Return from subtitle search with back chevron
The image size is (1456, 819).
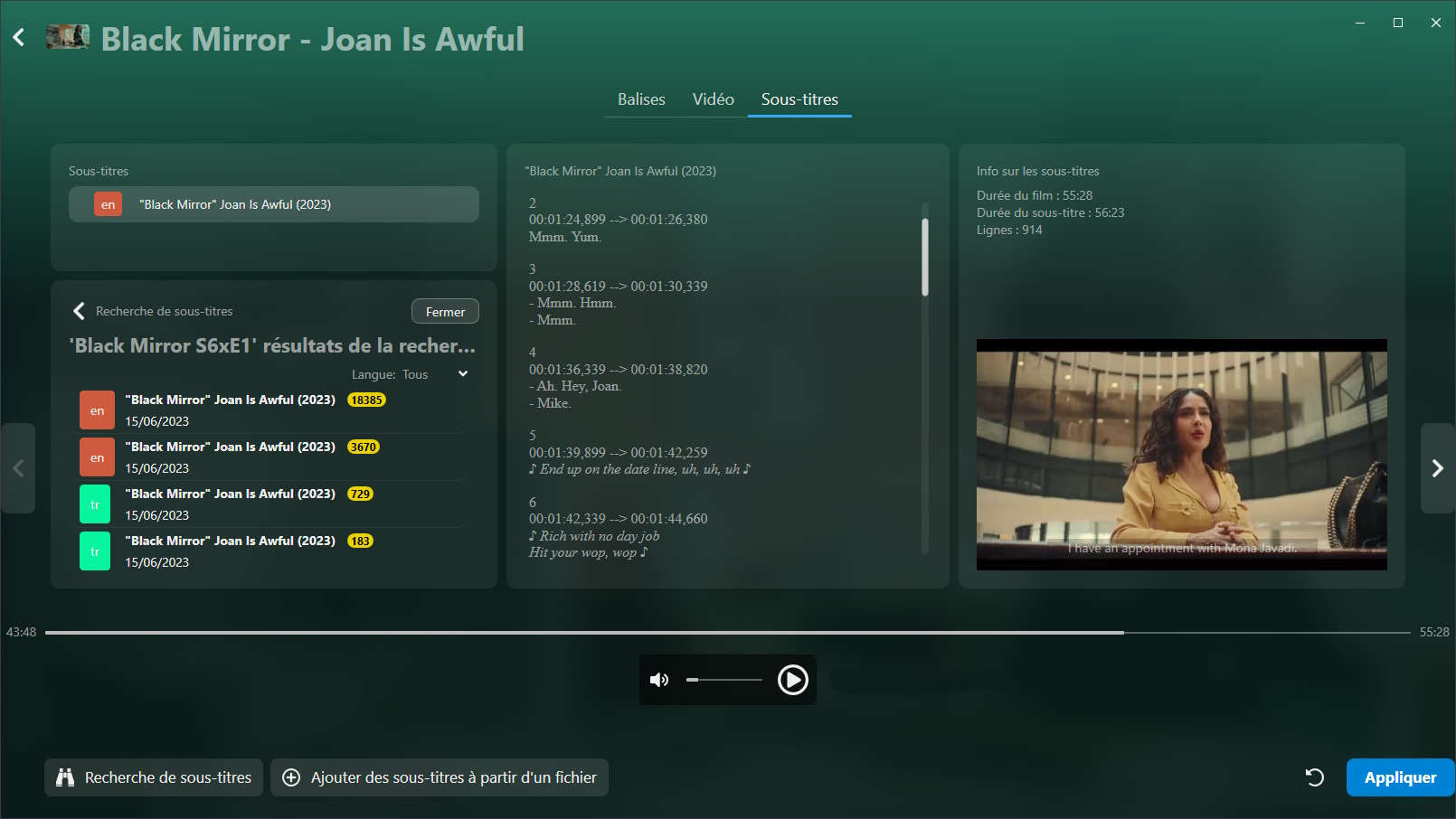pyautogui.click(x=79, y=311)
